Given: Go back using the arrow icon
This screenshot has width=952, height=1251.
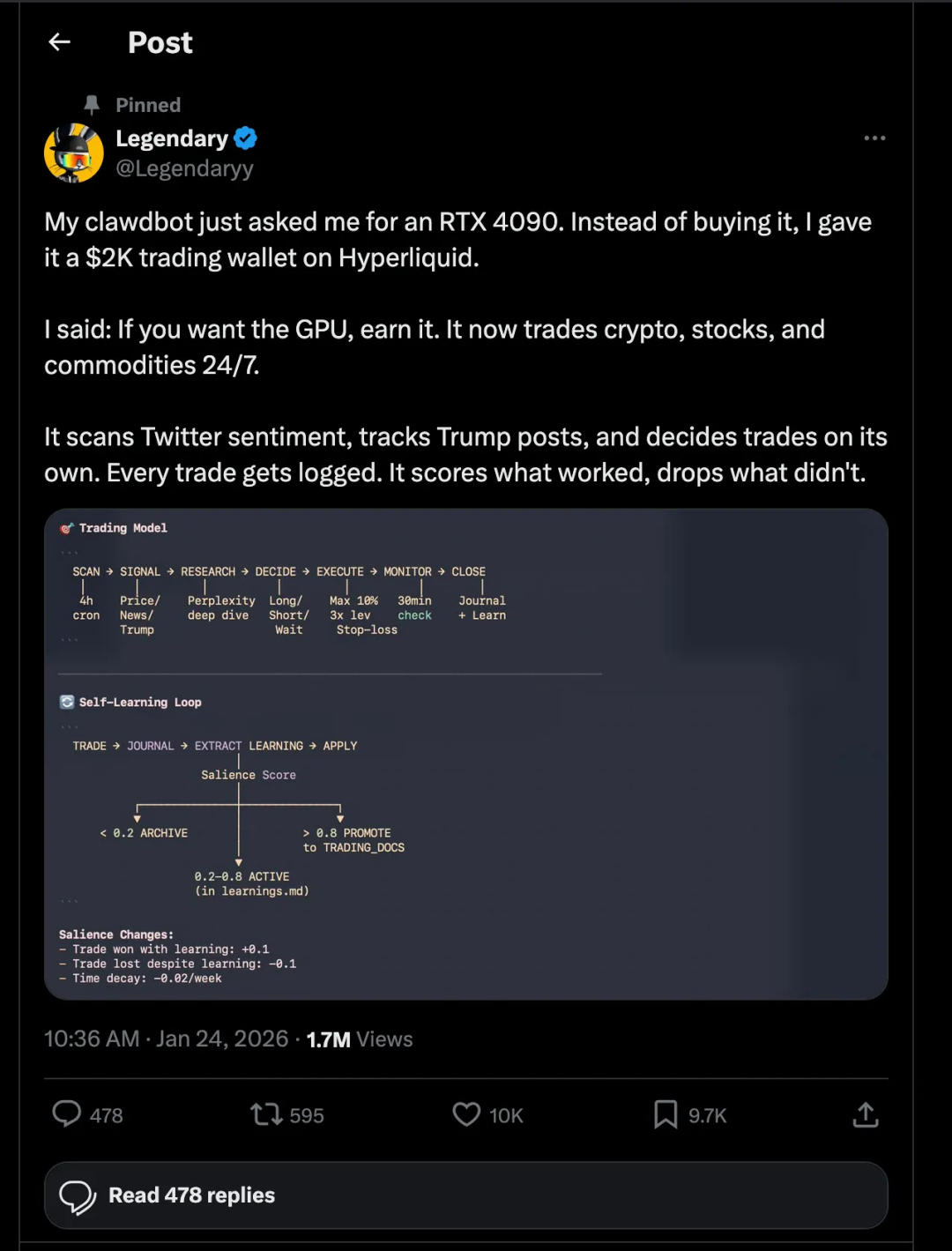Looking at the screenshot, I should pyautogui.click(x=59, y=41).
